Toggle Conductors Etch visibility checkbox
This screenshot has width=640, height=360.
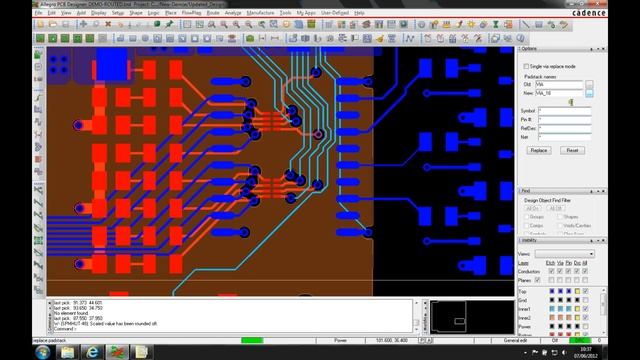[551, 271]
